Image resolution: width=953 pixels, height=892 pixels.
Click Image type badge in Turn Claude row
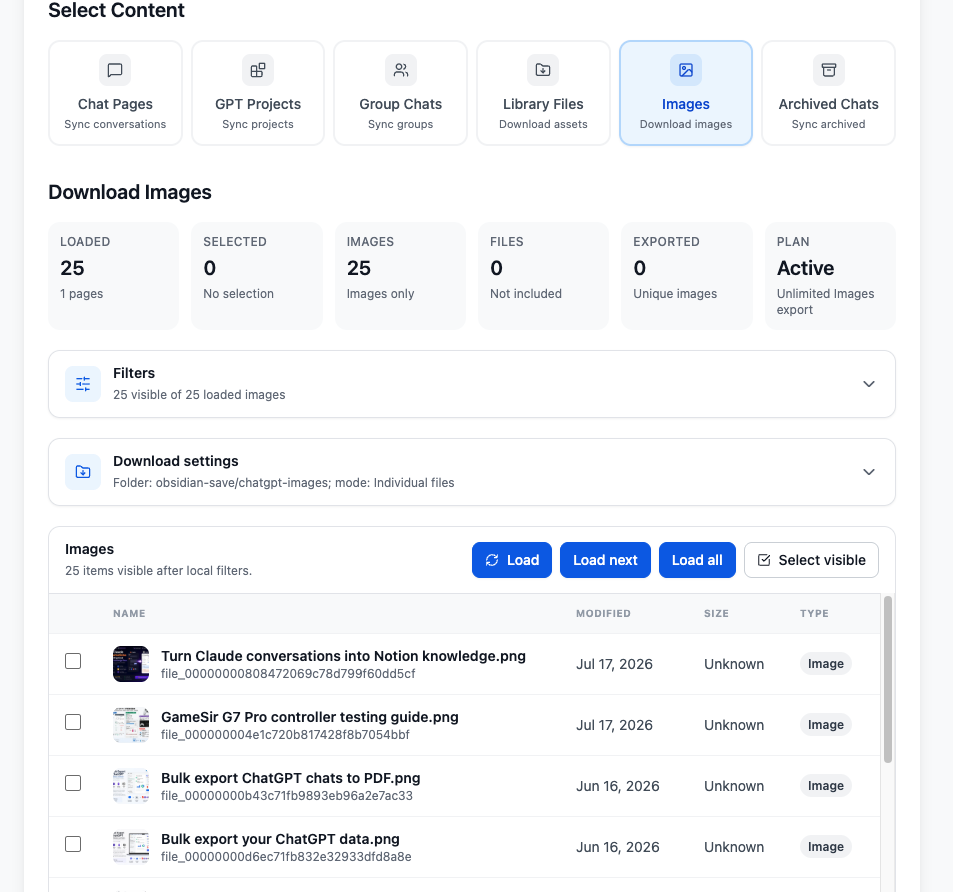825,664
